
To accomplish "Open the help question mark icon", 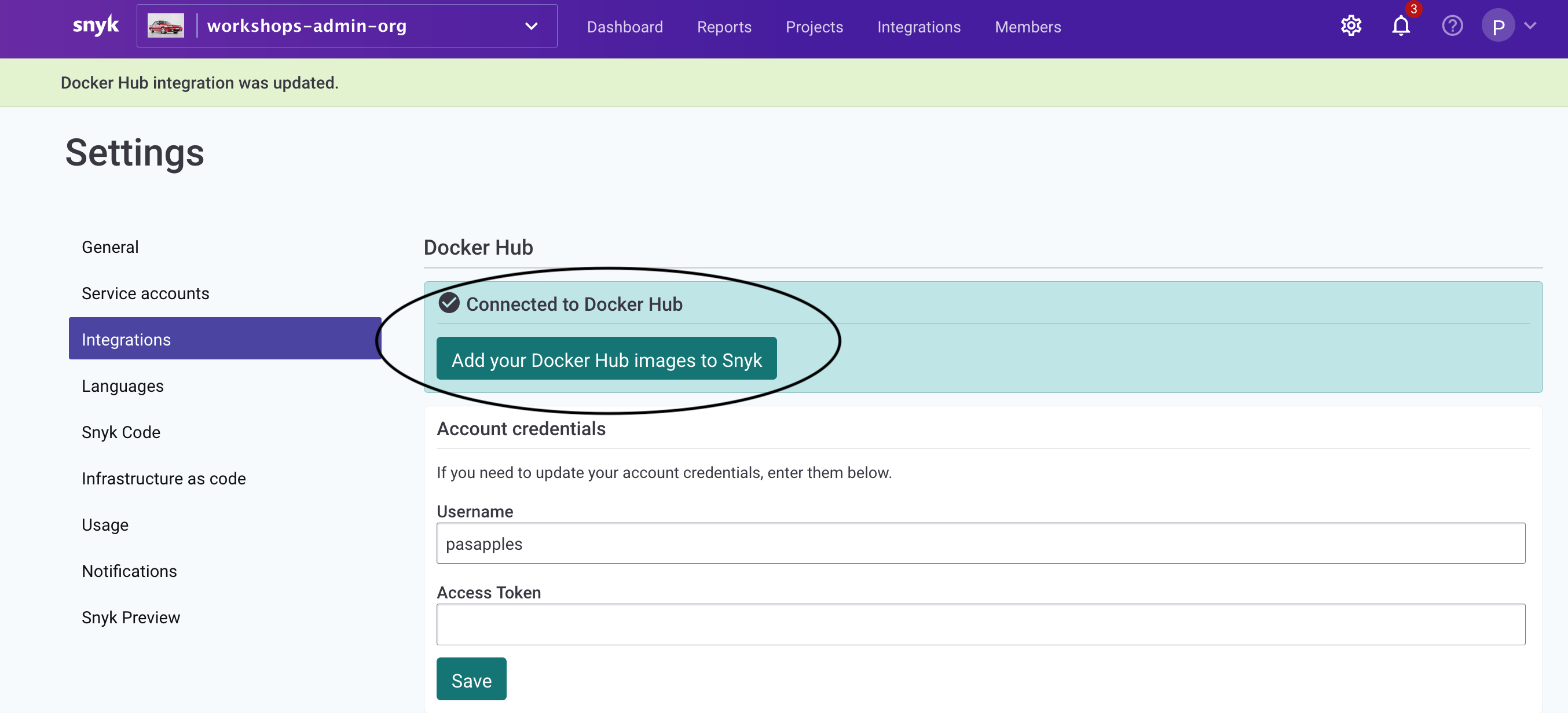I will [1452, 26].
